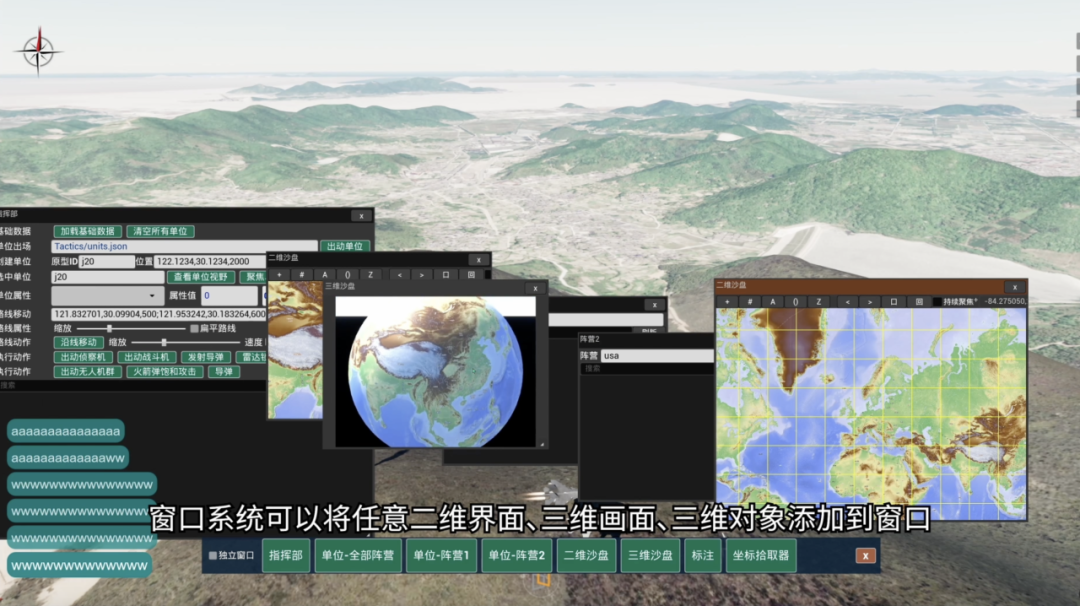Image resolution: width=1080 pixels, height=606 pixels.
Task: Click the 原型ID field with j20
Action: [107, 262]
